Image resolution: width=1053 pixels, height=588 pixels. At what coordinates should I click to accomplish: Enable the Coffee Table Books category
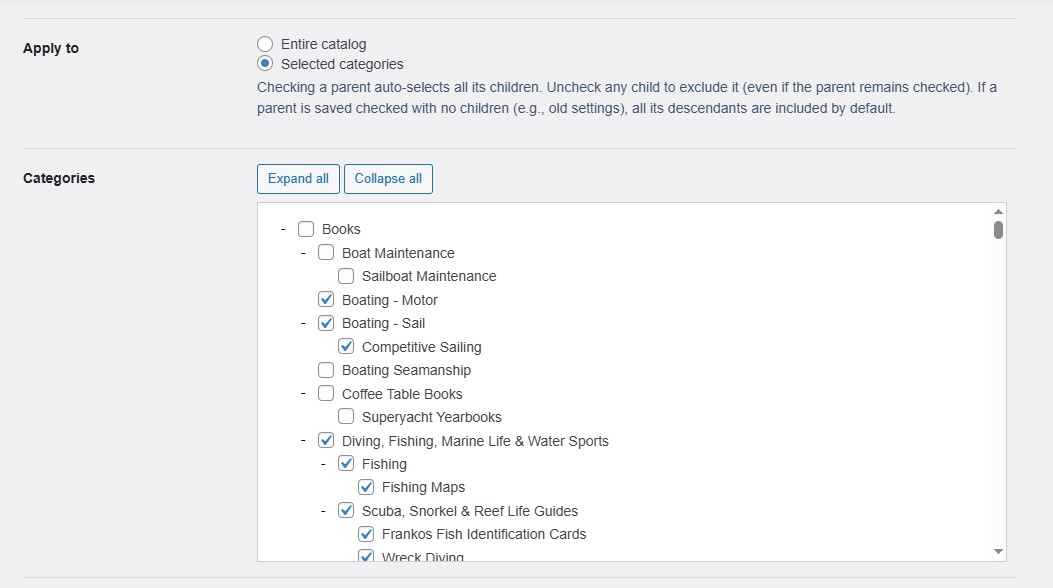point(325,393)
